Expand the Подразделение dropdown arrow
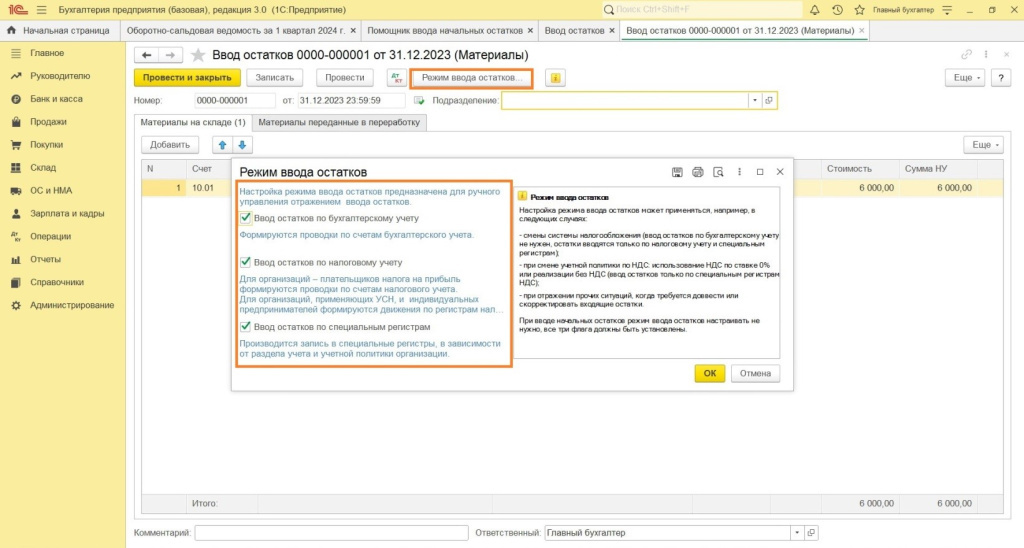The image size is (1024, 548). [754, 101]
